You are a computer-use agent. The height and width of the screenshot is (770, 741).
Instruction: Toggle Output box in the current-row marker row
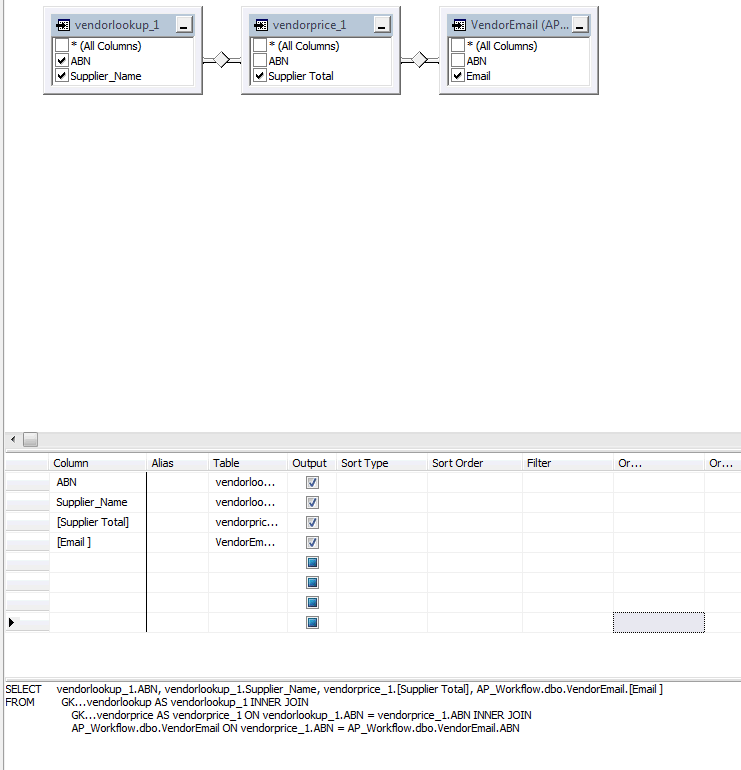tap(312, 623)
